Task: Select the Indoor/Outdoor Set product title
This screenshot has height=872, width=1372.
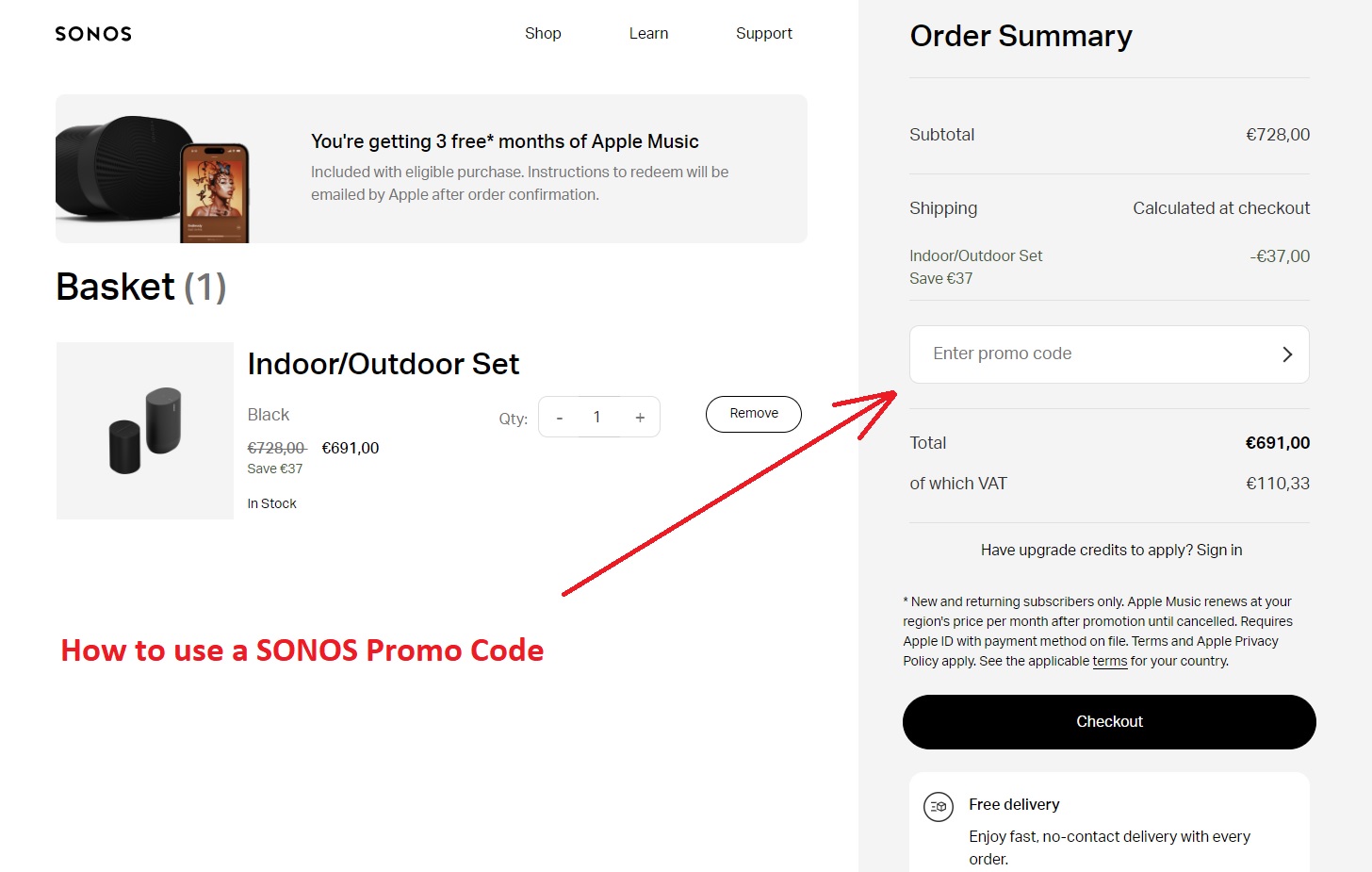Action: click(383, 364)
